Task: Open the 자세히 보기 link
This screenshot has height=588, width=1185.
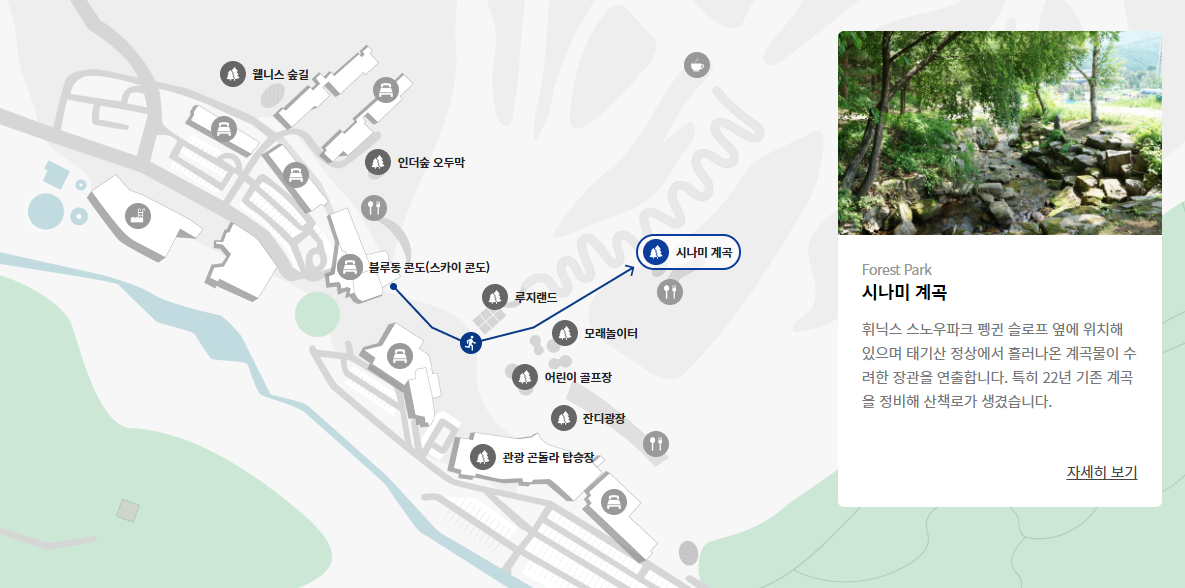Action: tap(1101, 472)
